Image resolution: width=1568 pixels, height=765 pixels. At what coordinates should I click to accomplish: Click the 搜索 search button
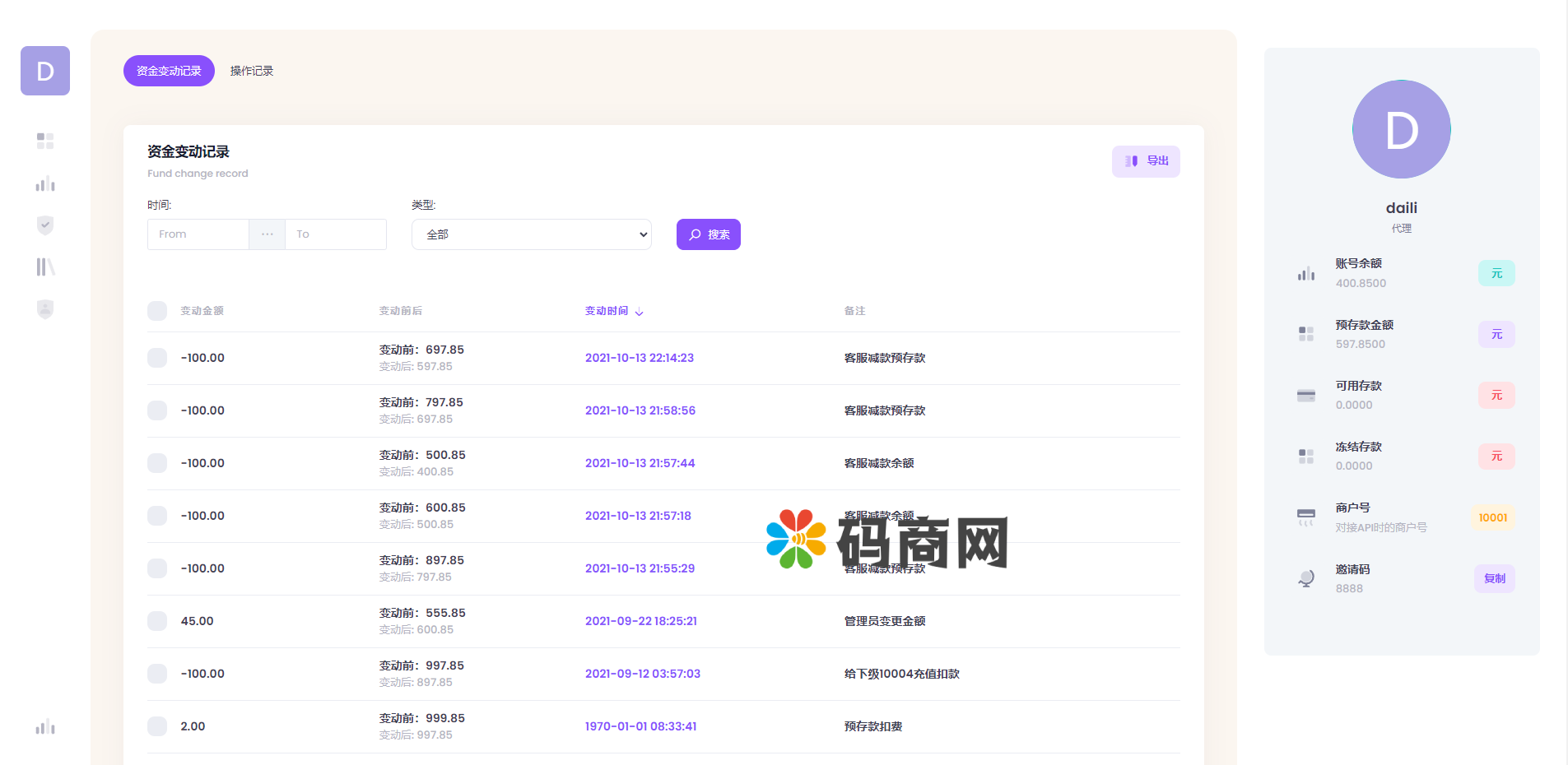click(x=708, y=234)
